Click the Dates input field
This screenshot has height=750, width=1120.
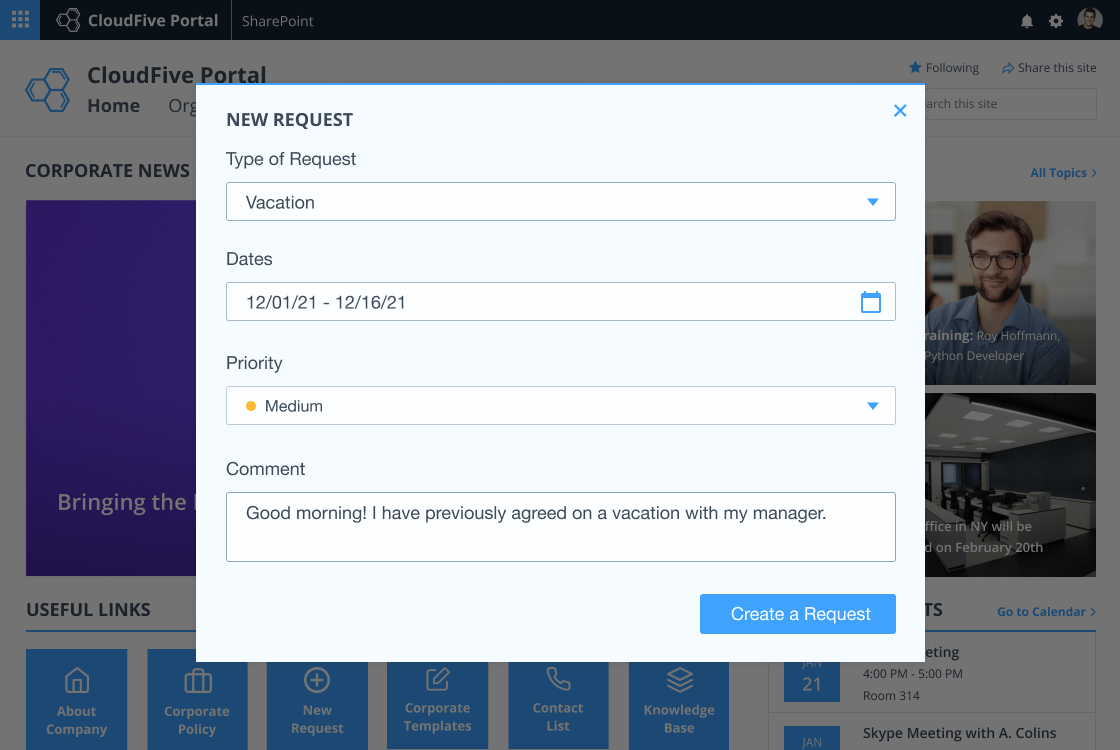click(x=540, y=302)
